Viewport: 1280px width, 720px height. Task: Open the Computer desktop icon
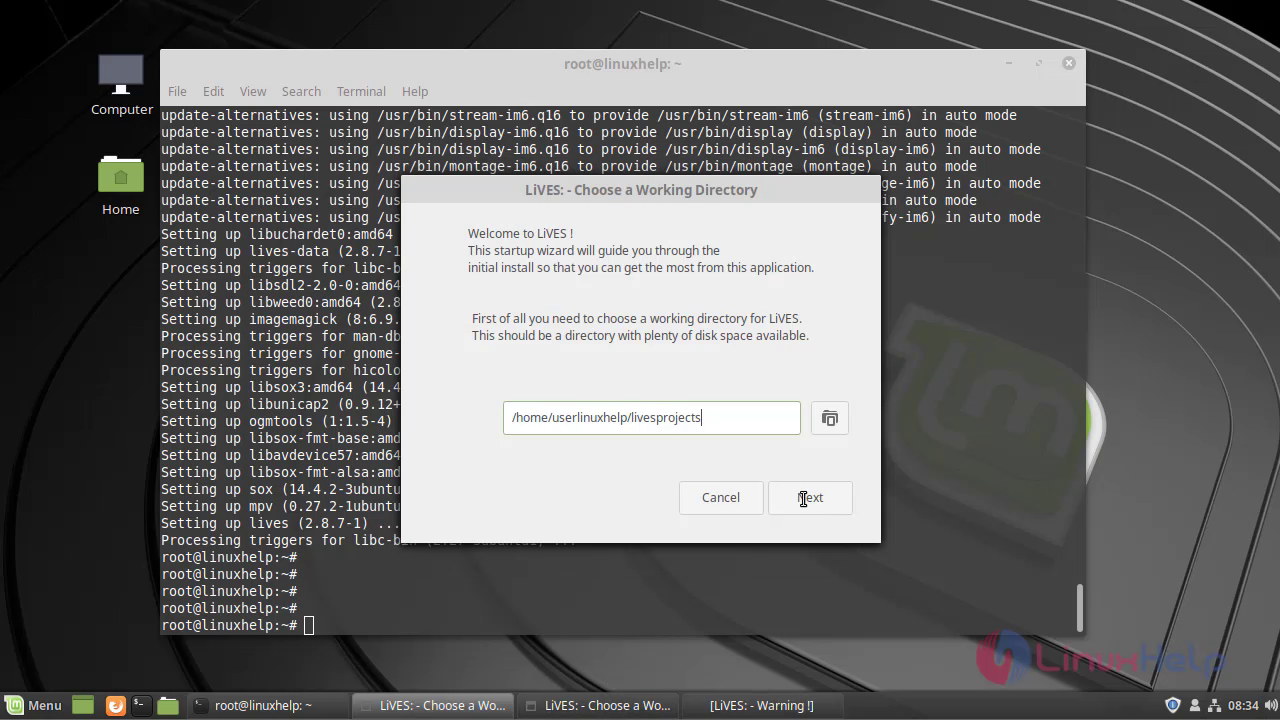122,85
